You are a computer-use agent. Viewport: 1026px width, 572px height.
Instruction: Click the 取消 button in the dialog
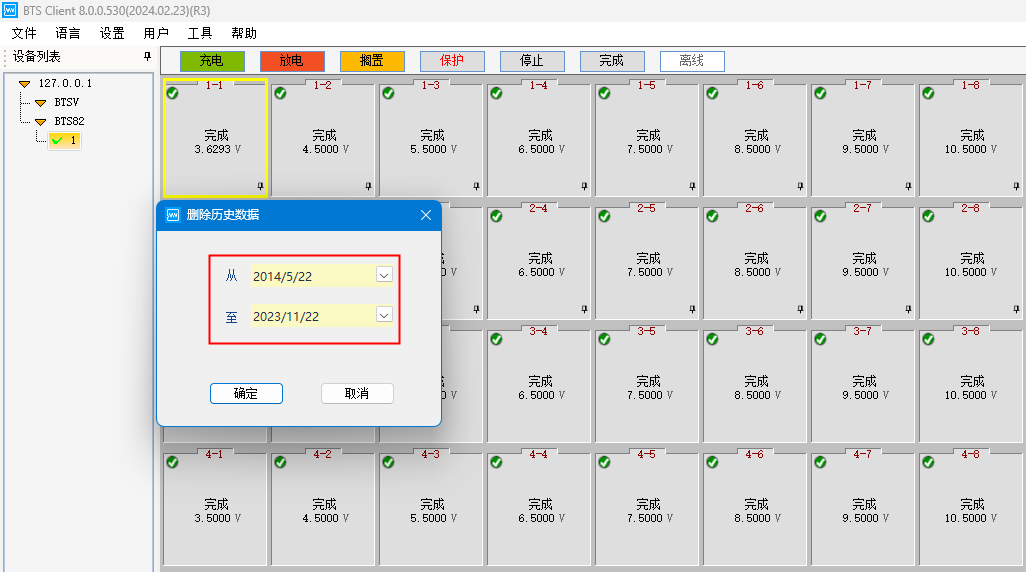[357, 393]
